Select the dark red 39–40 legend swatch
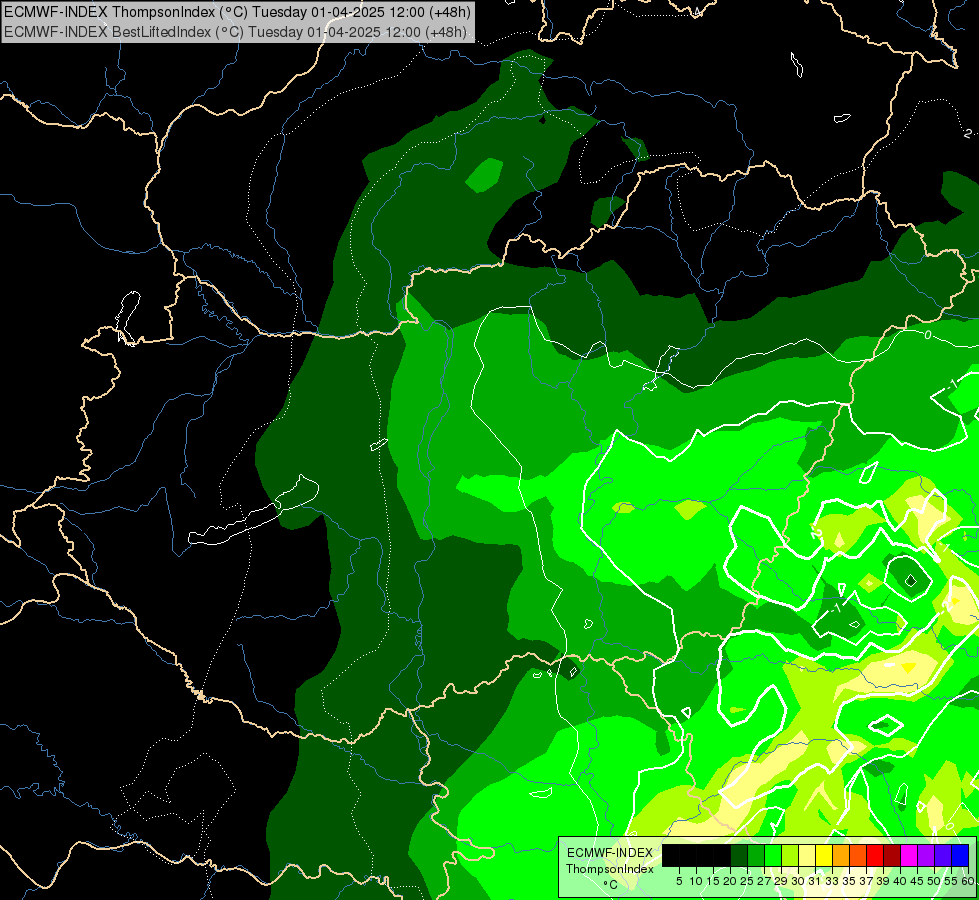This screenshot has width=979, height=900. click(x=892, y=855)
